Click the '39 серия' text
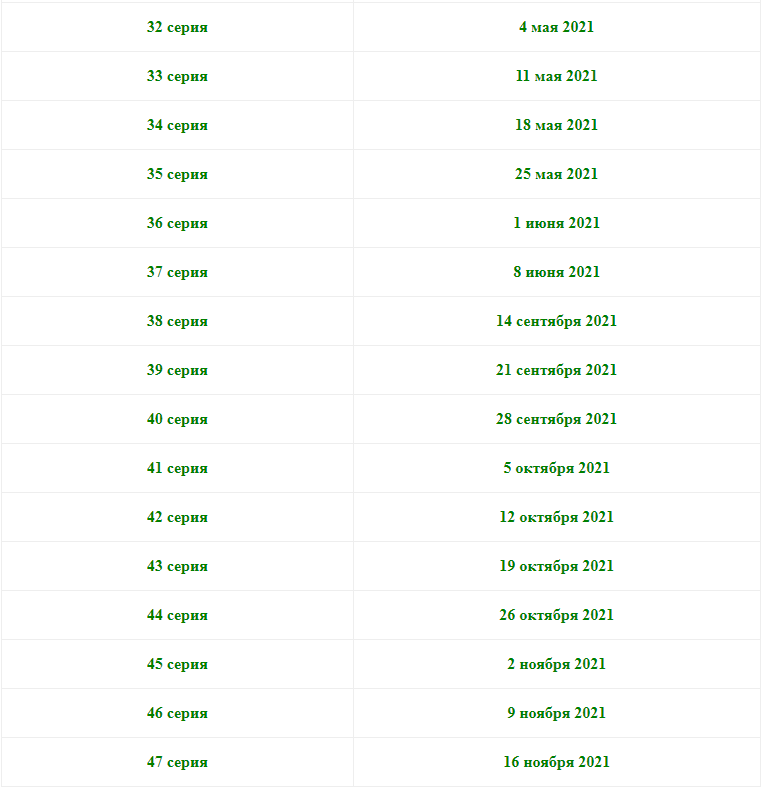Image resolution: width=761 pixels, height=787 pixels. click(x=177, y=370)
